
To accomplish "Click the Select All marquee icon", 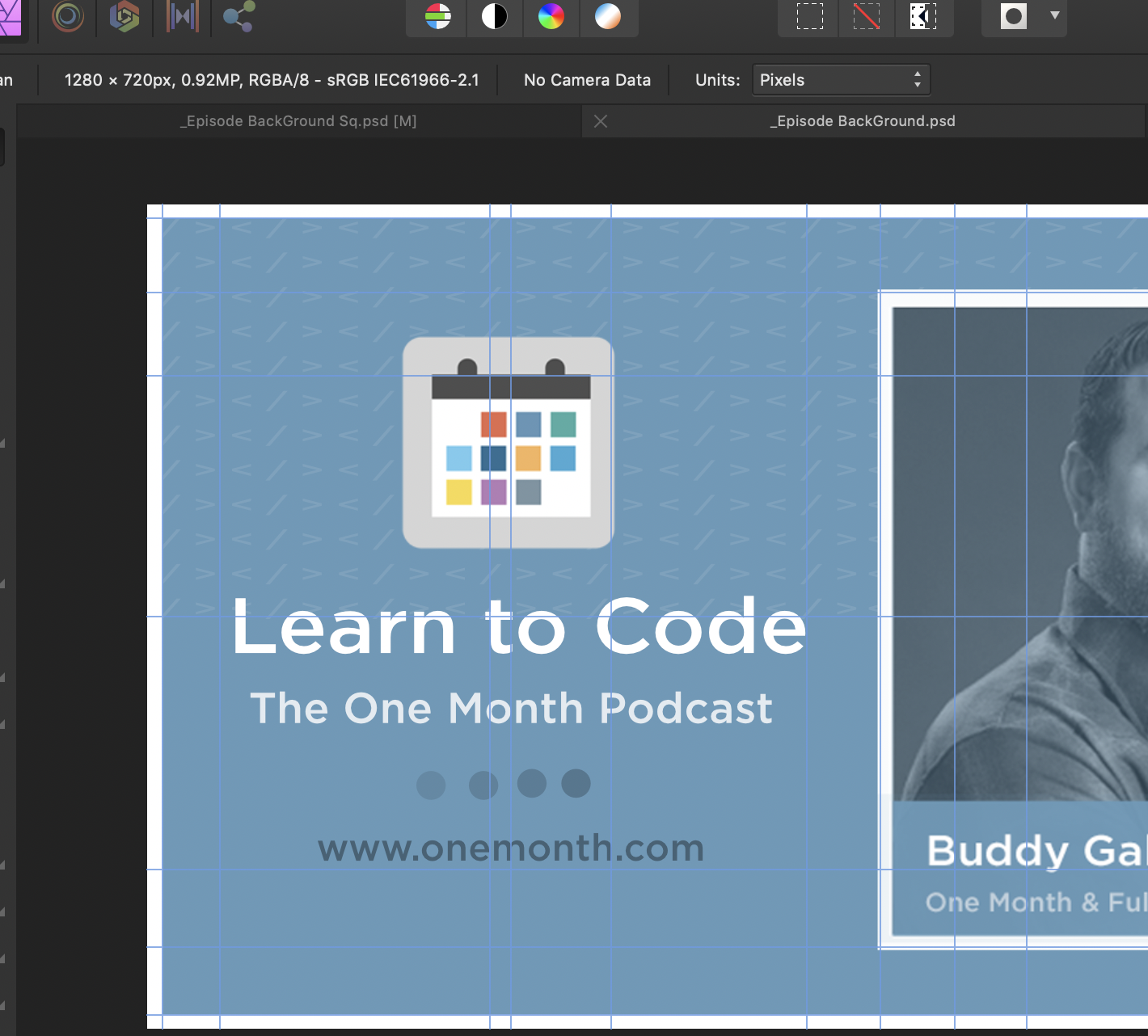I will [x=809, y=16].
